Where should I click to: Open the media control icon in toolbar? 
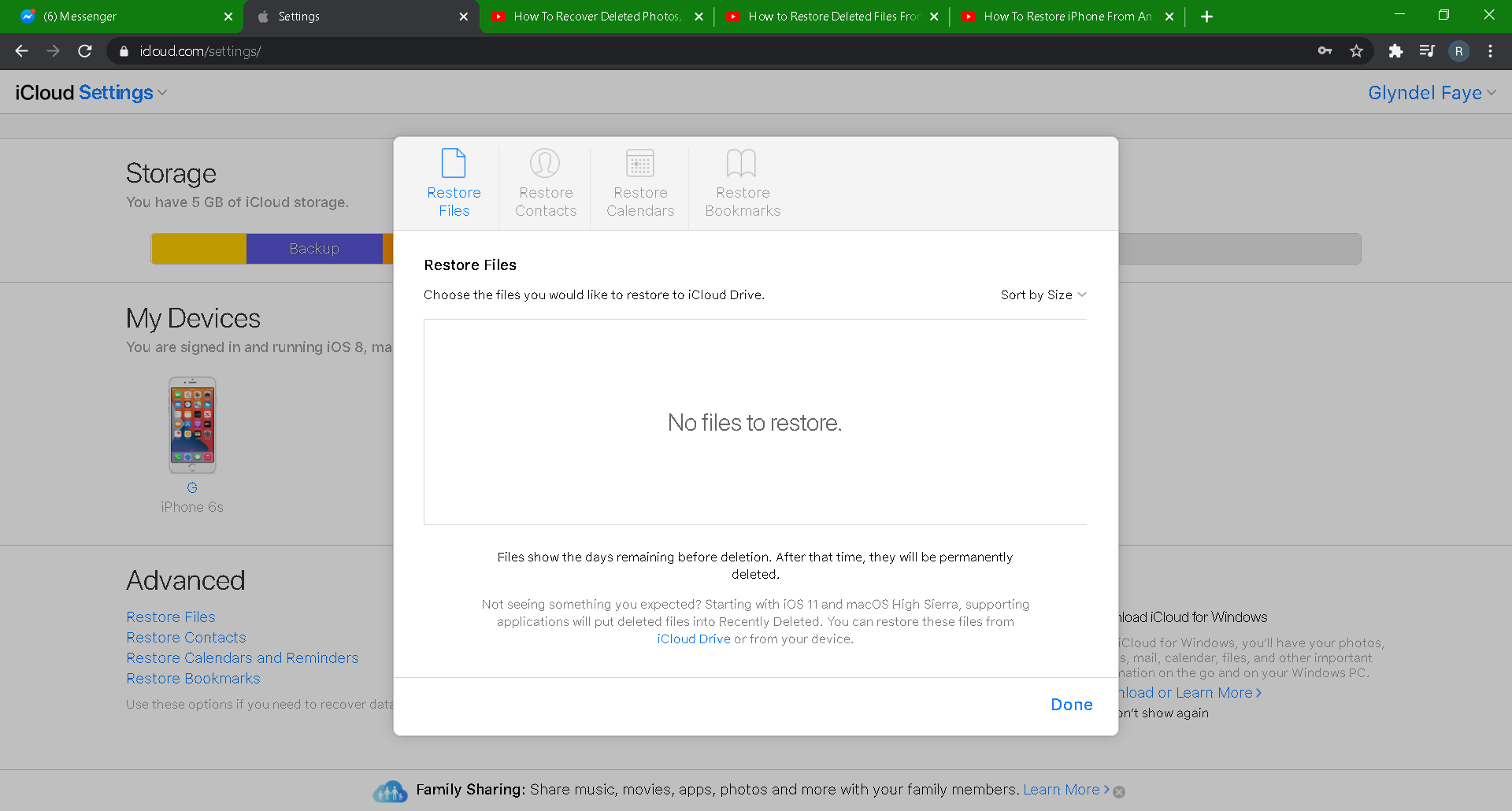[1427, 51]
